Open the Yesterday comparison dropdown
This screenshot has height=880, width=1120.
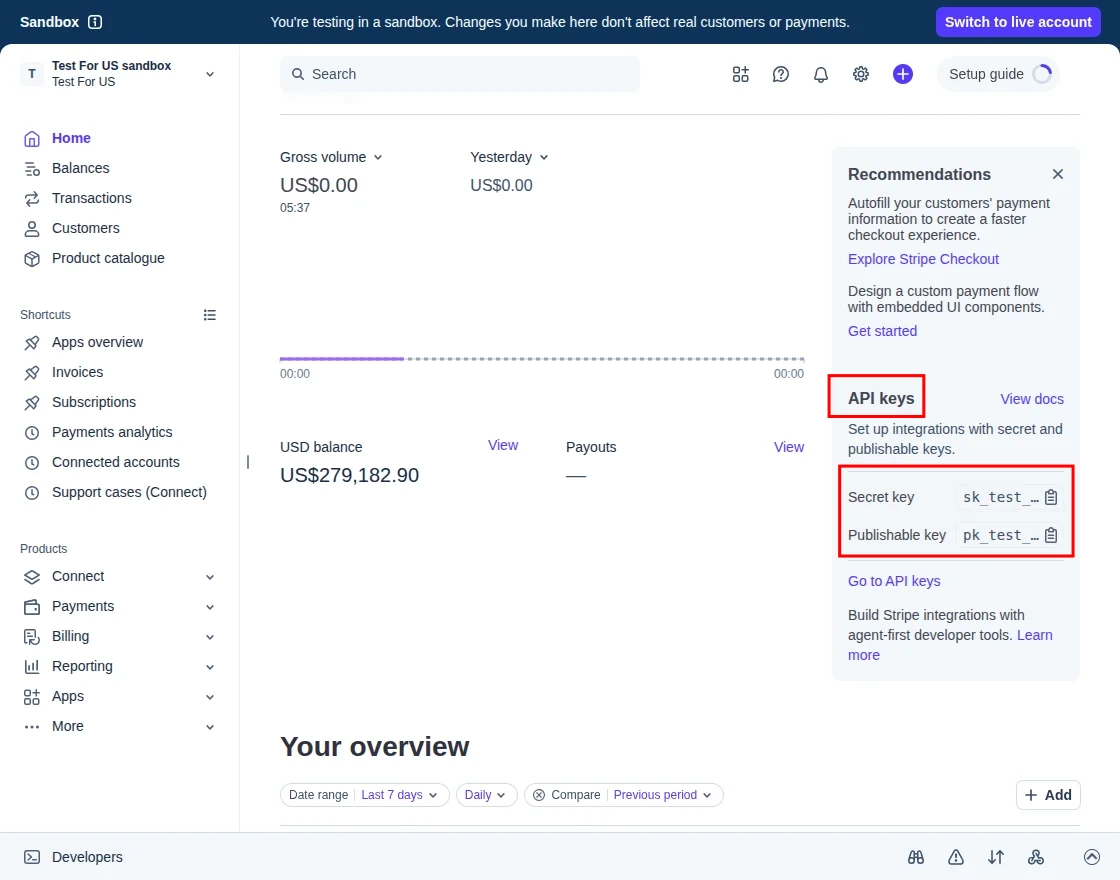click(x=509, y=157)
